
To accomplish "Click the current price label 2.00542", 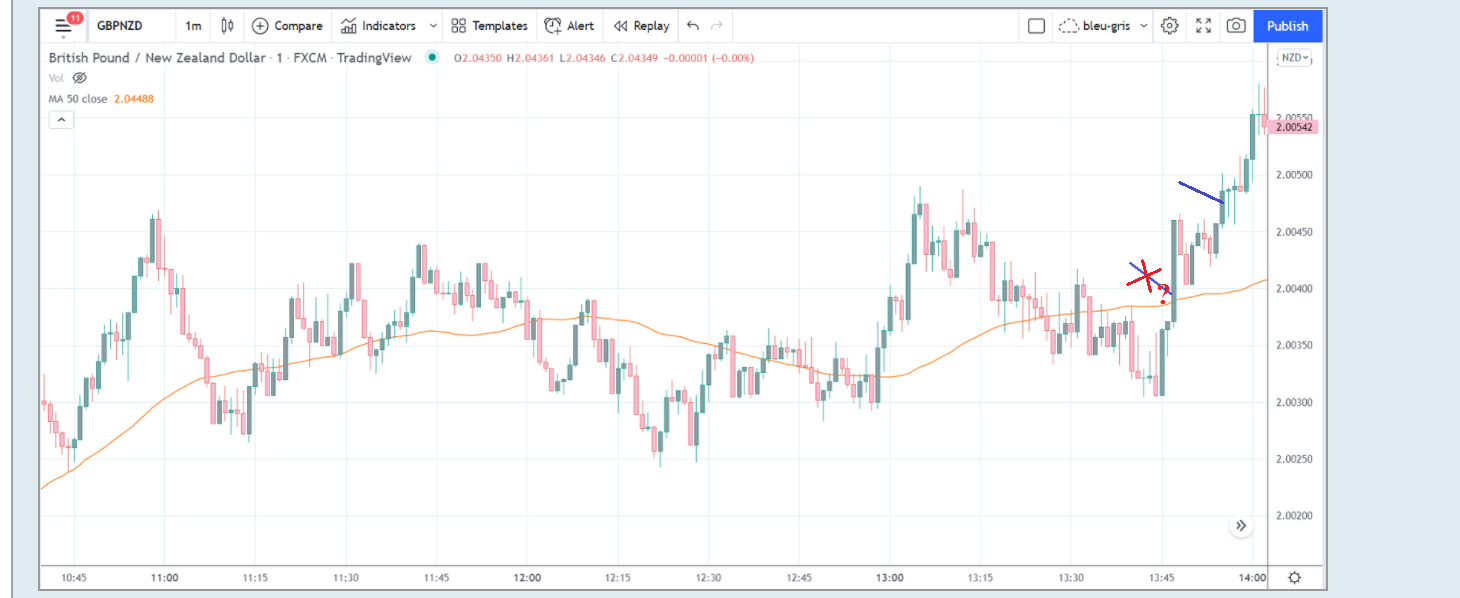I will click(x=1293, y=127).
